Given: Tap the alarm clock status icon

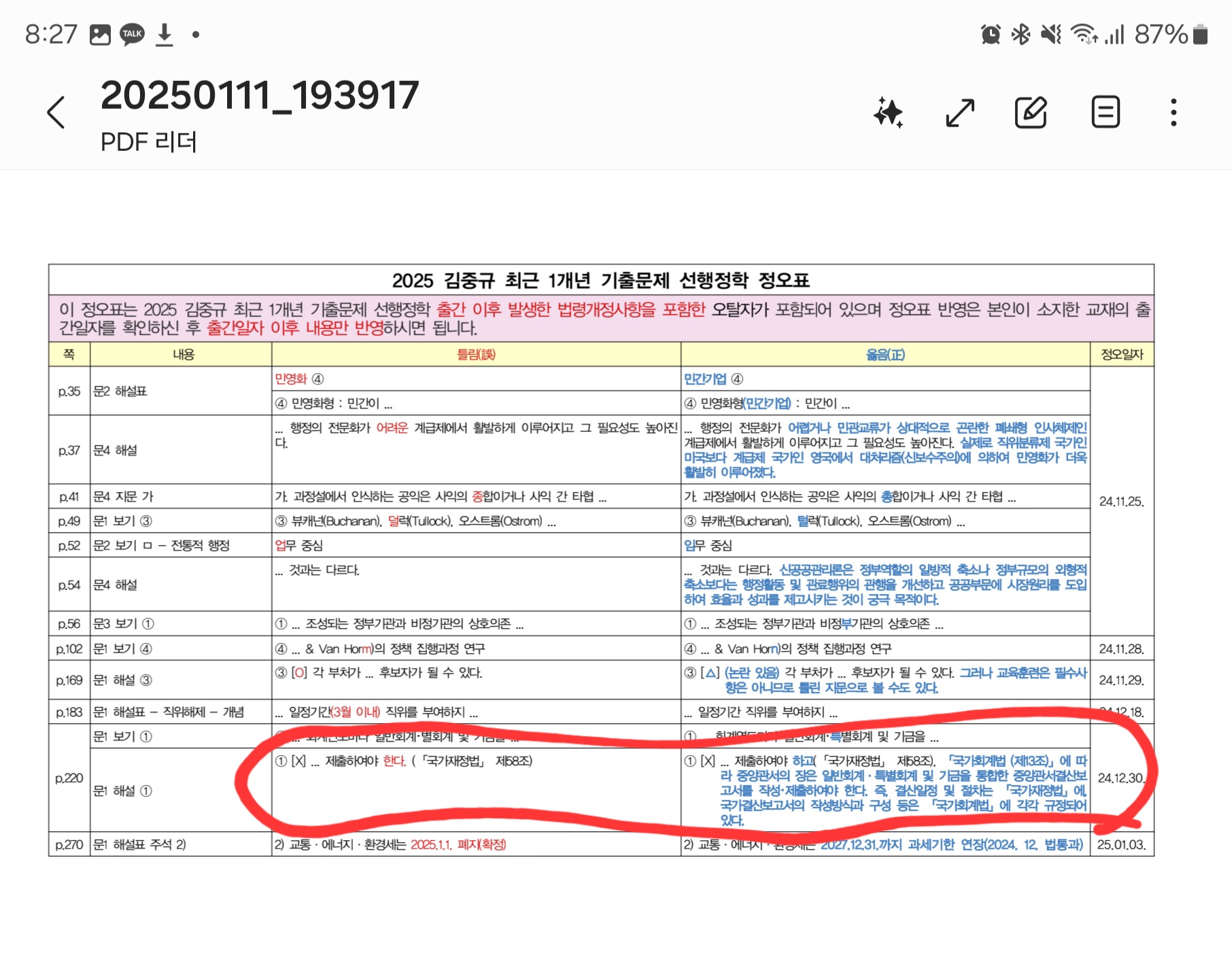Looking at the screenshot, I should coord(991,34).
